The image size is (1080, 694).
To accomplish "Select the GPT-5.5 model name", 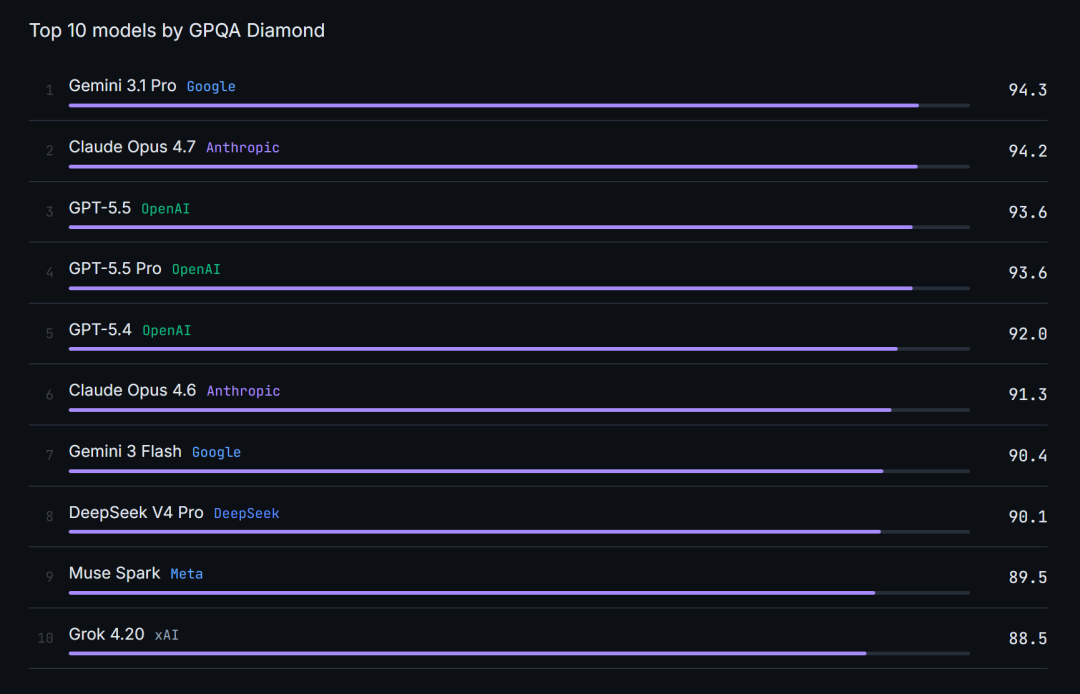I will tap(100, 208).
